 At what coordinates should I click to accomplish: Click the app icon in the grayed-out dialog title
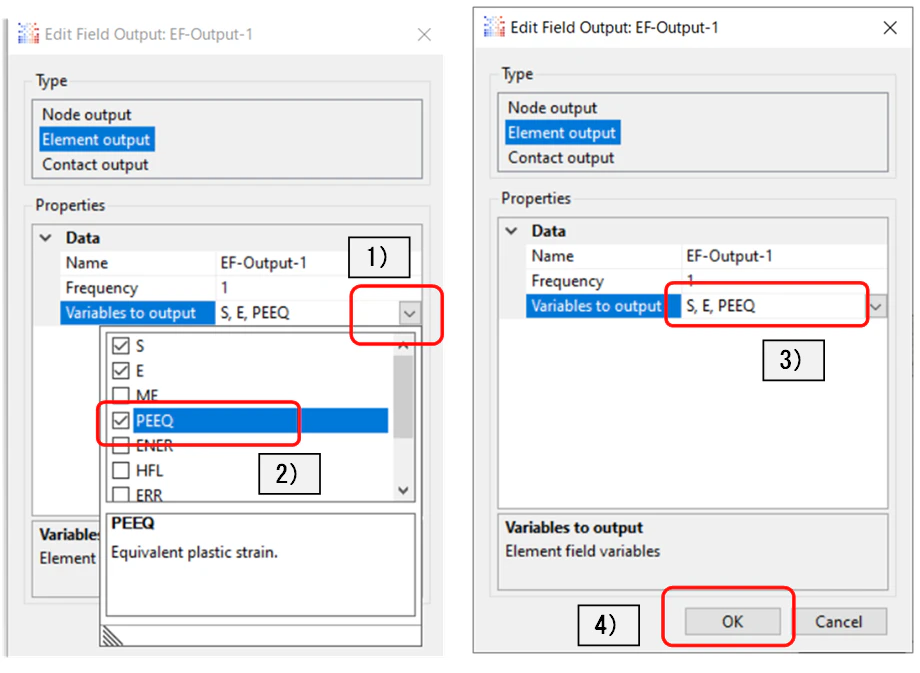click(29, 33)
